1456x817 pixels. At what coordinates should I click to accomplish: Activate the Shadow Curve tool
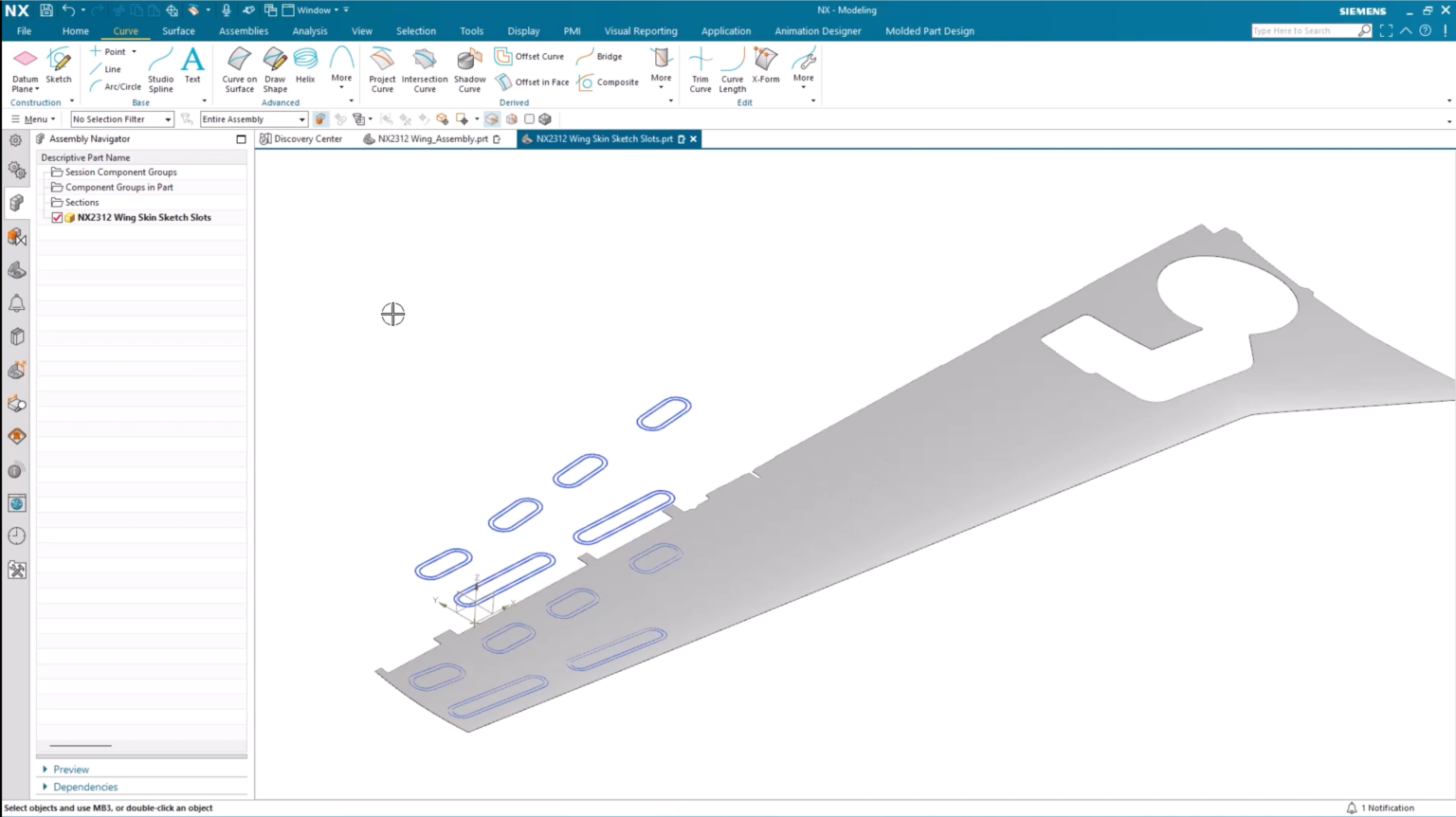click(x=469, y=70)
